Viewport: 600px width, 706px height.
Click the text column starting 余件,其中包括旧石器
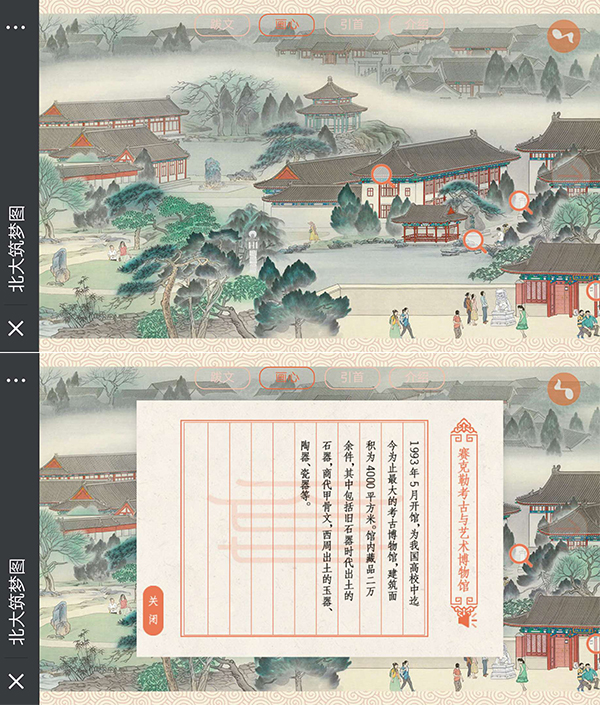point(349,520)
